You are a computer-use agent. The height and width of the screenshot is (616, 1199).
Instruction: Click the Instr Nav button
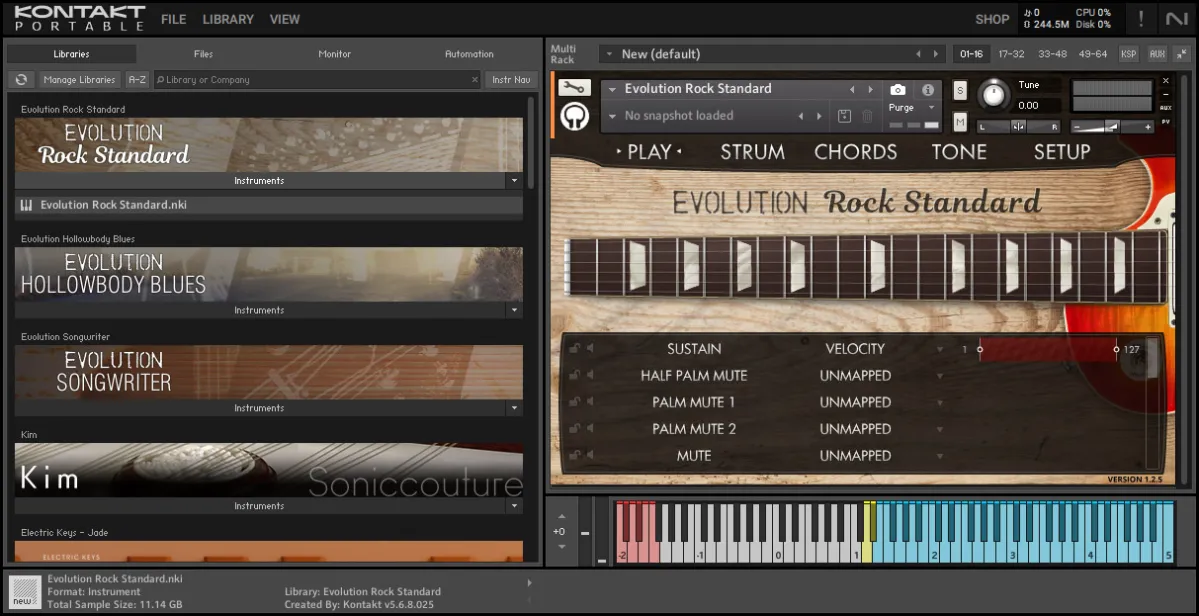(511, 80)
